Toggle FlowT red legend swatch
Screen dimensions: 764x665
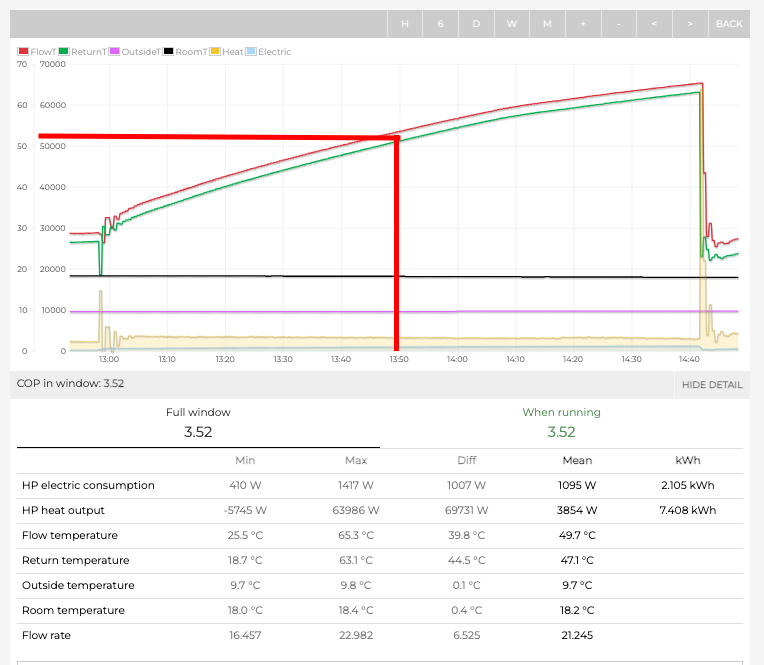click(23, 52)
